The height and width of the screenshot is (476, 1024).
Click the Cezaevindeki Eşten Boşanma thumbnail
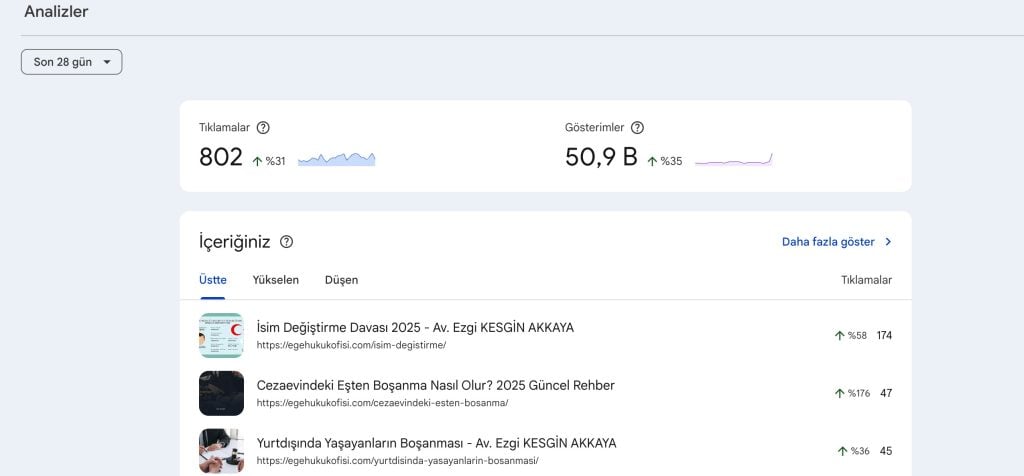[x=221, y=393]
